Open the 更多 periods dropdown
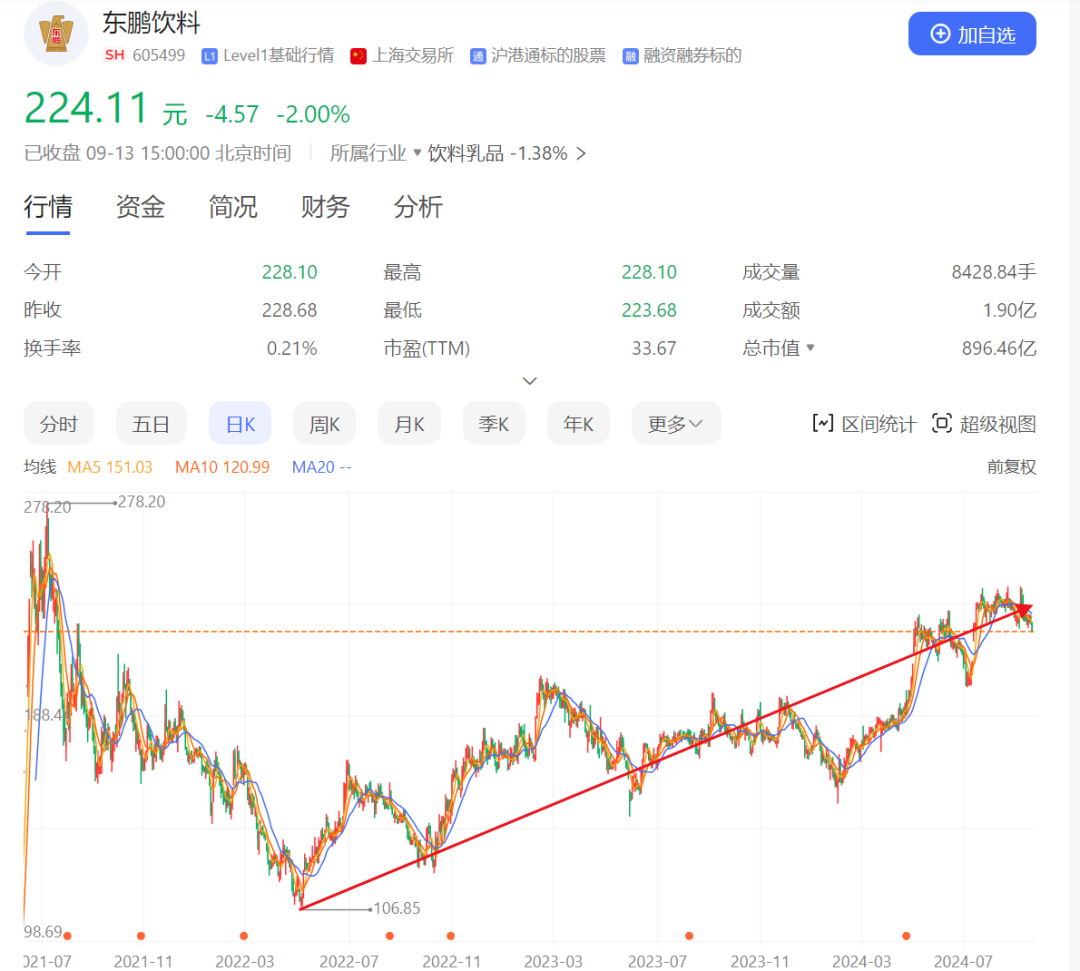This screenshot has height=971, width=1080. pyautogui.click(x=676, y=424)
